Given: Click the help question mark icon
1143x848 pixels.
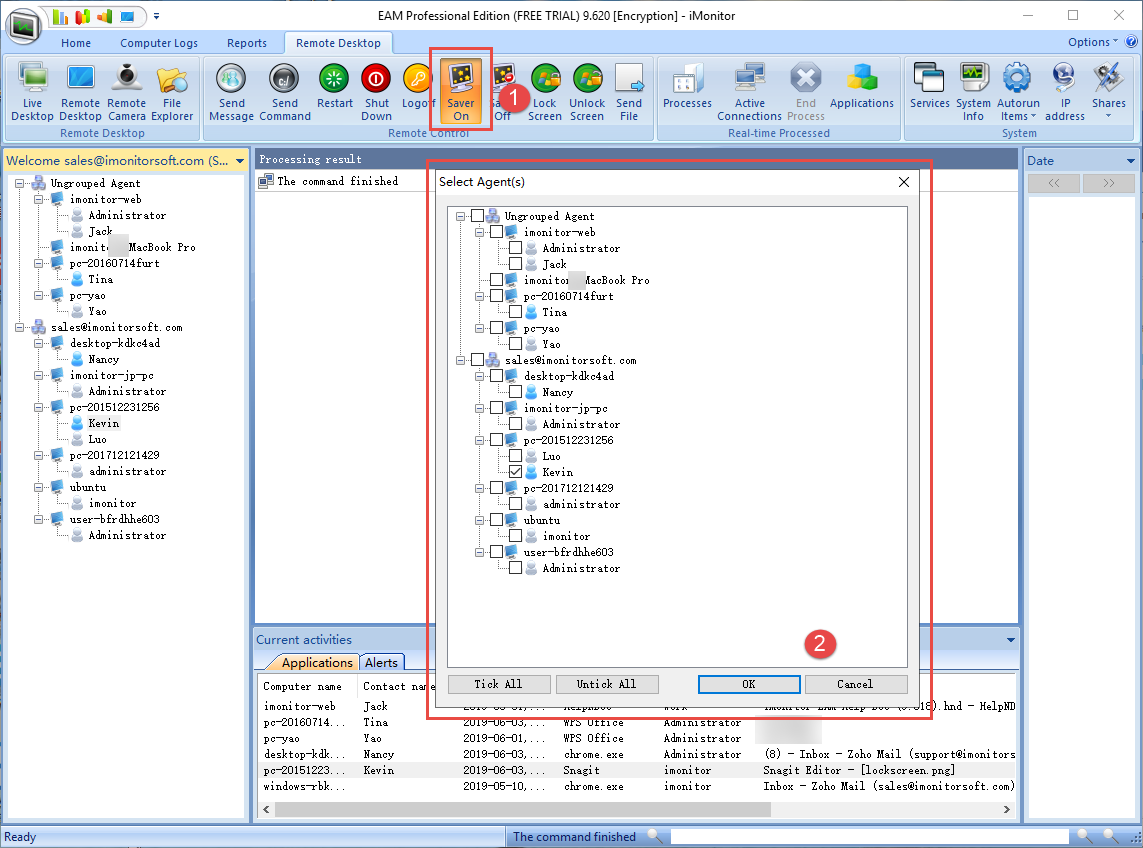Looking at the screenshot, I should tap(1131, 42).
